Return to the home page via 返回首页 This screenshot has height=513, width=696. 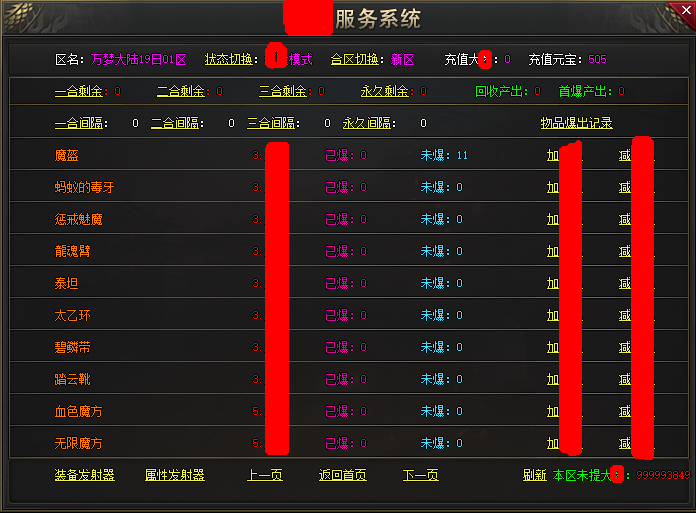[342, 476]
